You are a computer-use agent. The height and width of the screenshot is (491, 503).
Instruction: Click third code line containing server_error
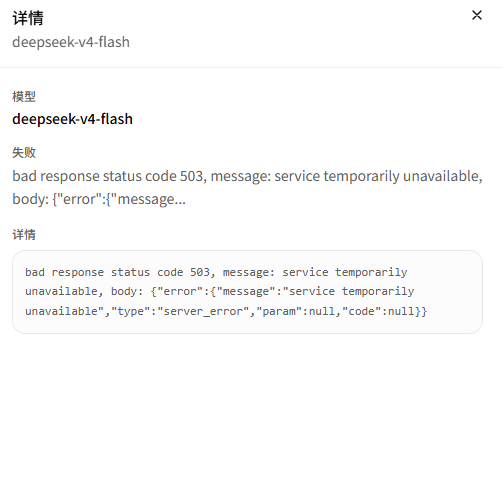pyautogui.click(x=226, y=311)
